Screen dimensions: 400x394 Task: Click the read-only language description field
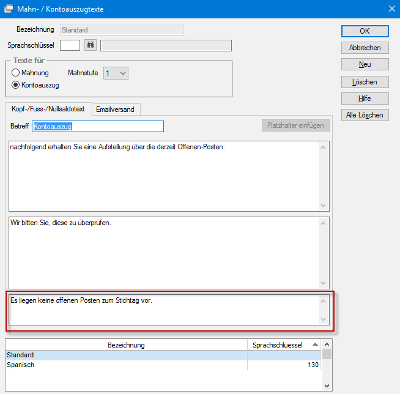point(166,46)
